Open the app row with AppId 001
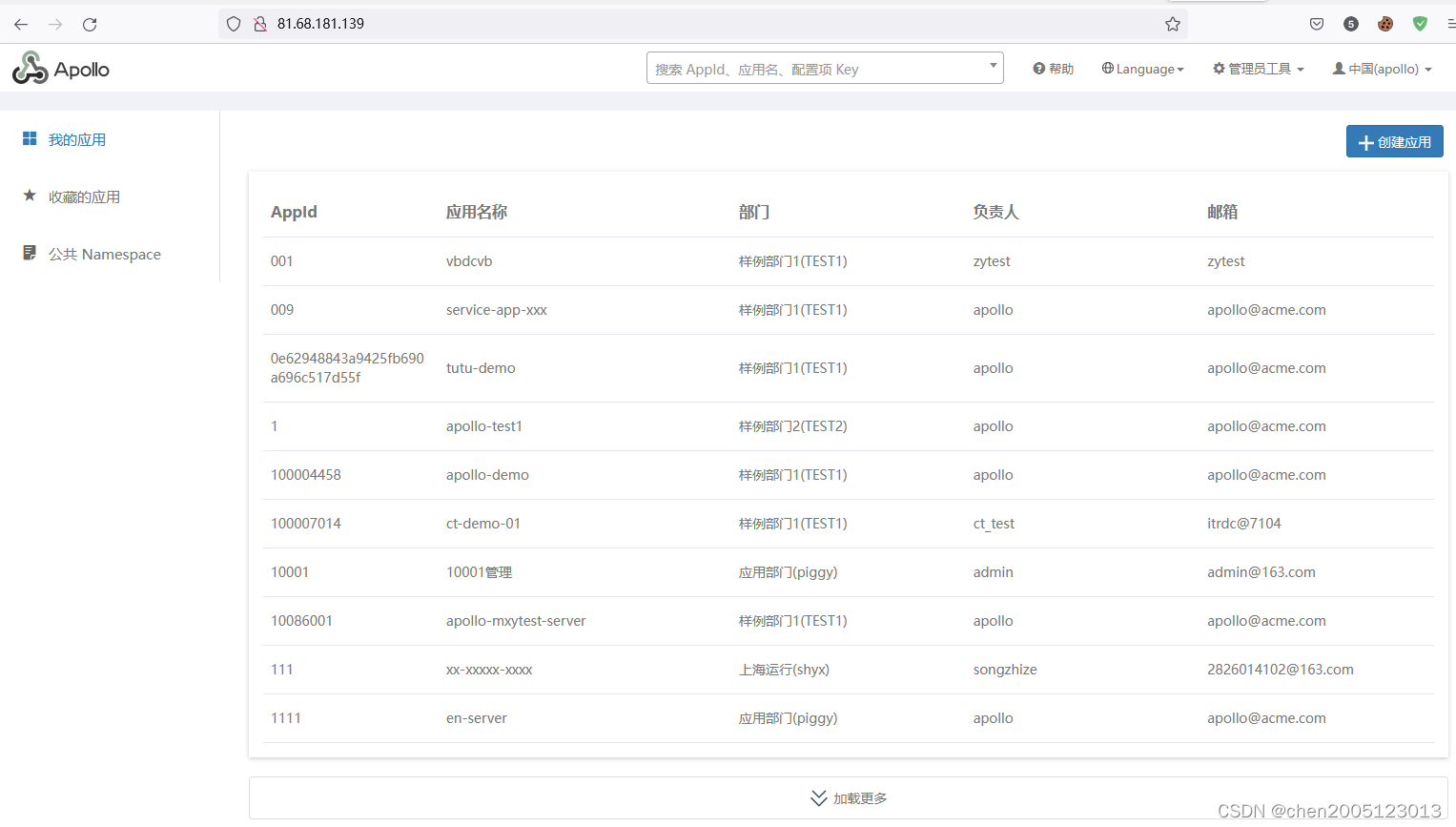 point(849,261)
